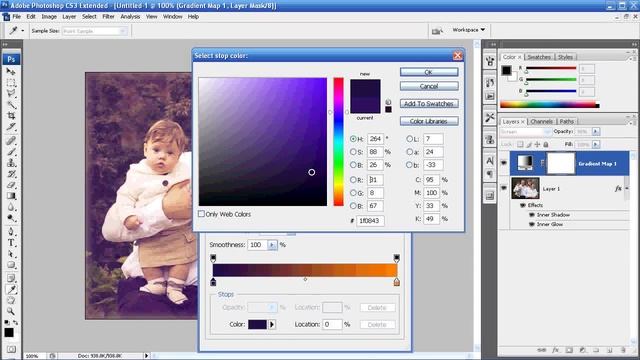Select the Eraser tool
The image size is (640, 360).
pyautogui.click(x=11, y=185)
